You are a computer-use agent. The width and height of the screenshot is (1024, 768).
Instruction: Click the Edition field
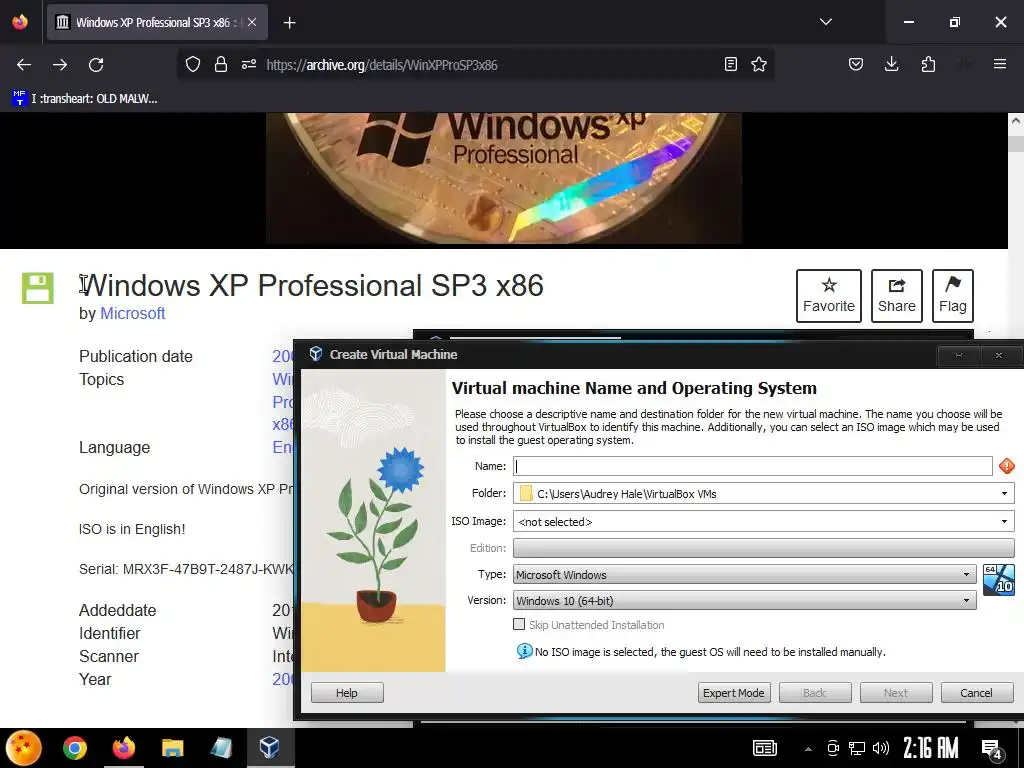(763, 548)
